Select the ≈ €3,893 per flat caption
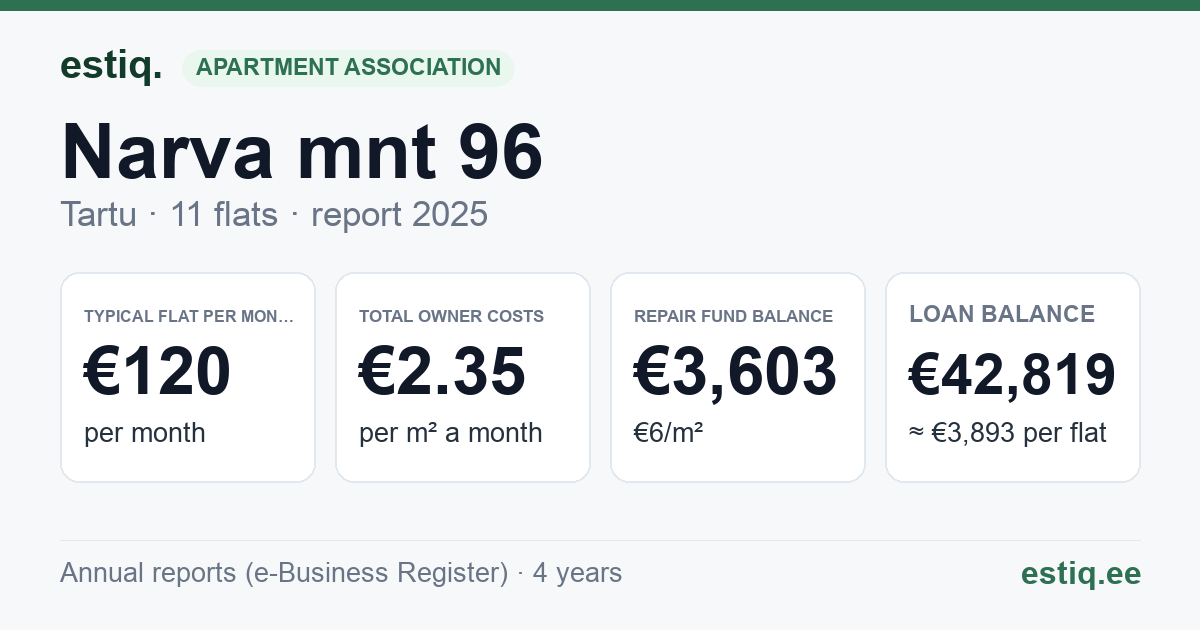The image size is (1200, 630). 1008,433
